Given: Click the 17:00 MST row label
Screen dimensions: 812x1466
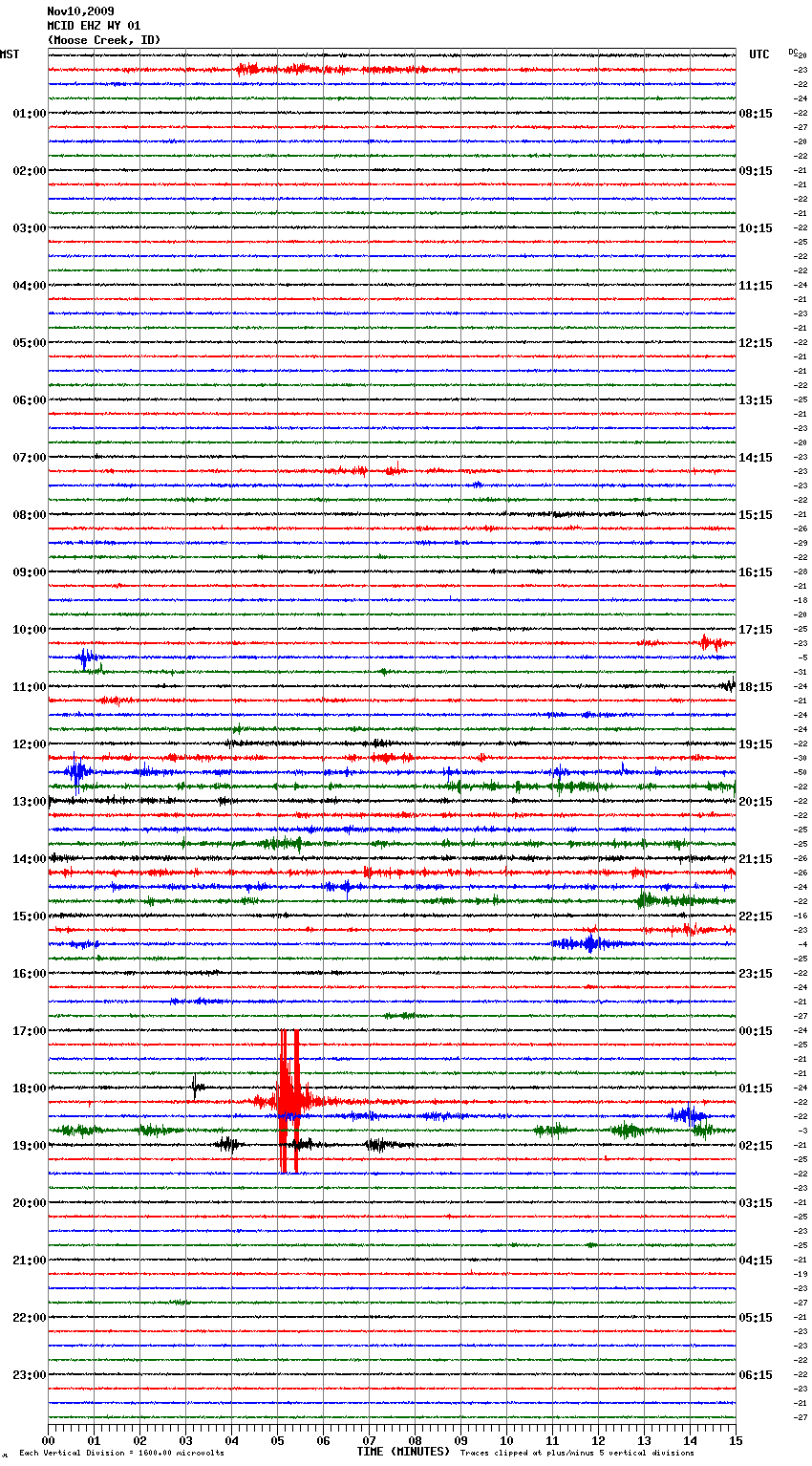Looking at the screenshot, I should pos(29,1031).
